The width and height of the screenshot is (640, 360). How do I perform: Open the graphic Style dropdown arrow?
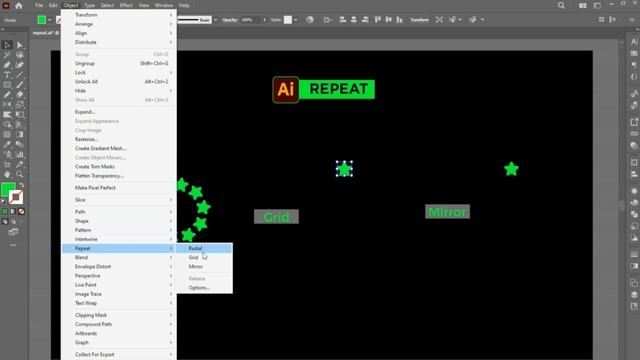296,20
